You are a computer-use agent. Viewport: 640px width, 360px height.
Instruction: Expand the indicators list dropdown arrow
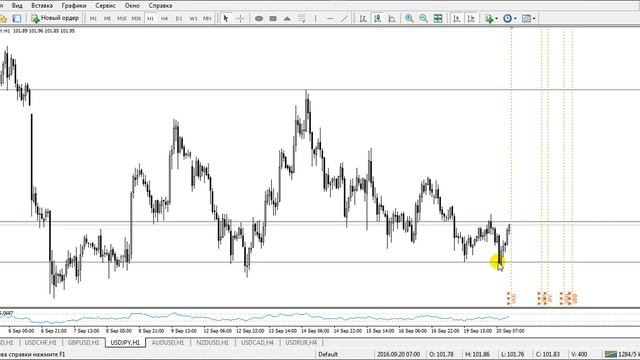496,19
